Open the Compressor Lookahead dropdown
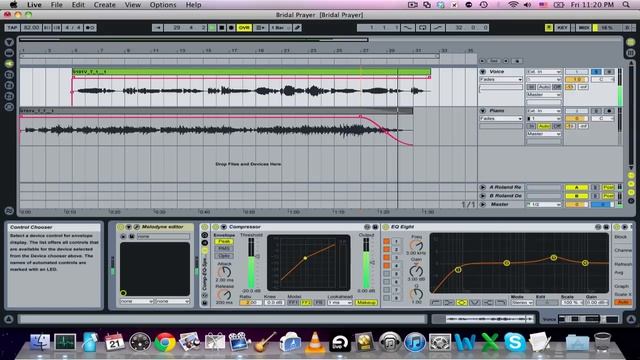 pos(340,302)
